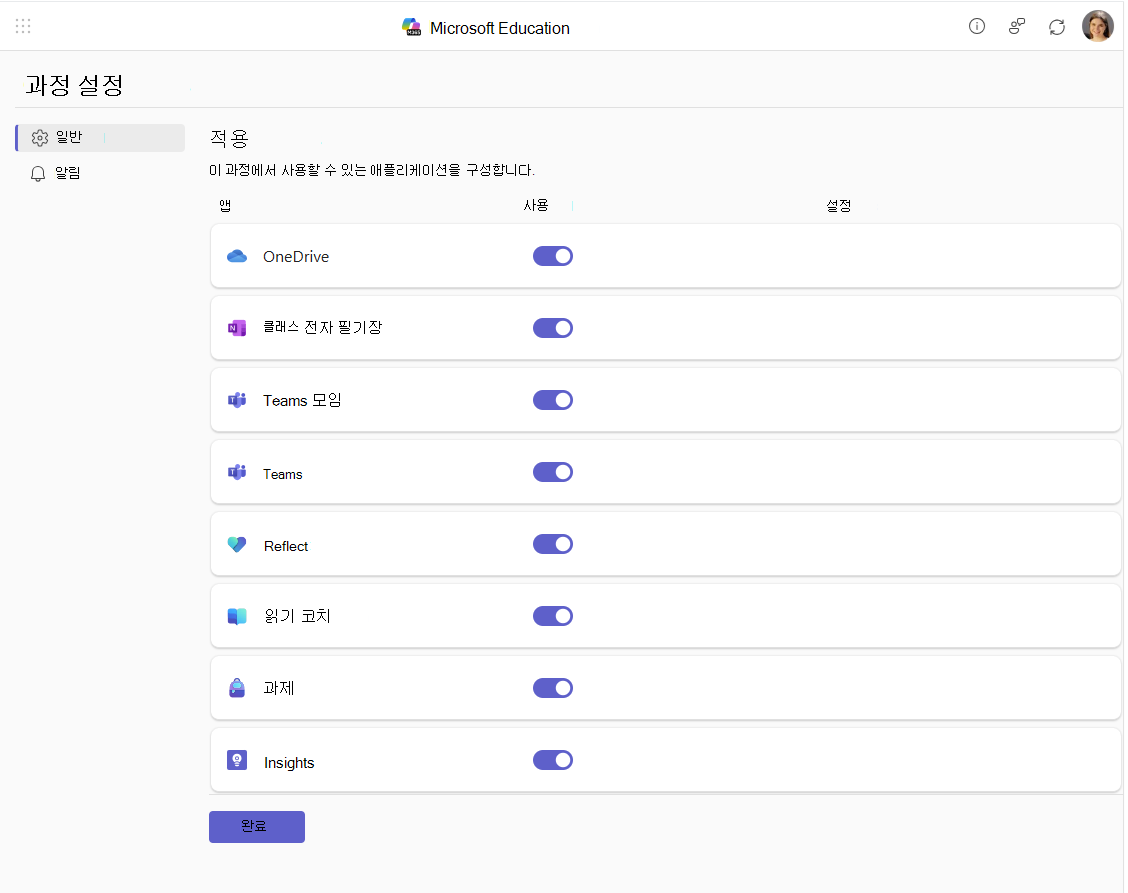Click the Reflect heart icon

point(237,545)
